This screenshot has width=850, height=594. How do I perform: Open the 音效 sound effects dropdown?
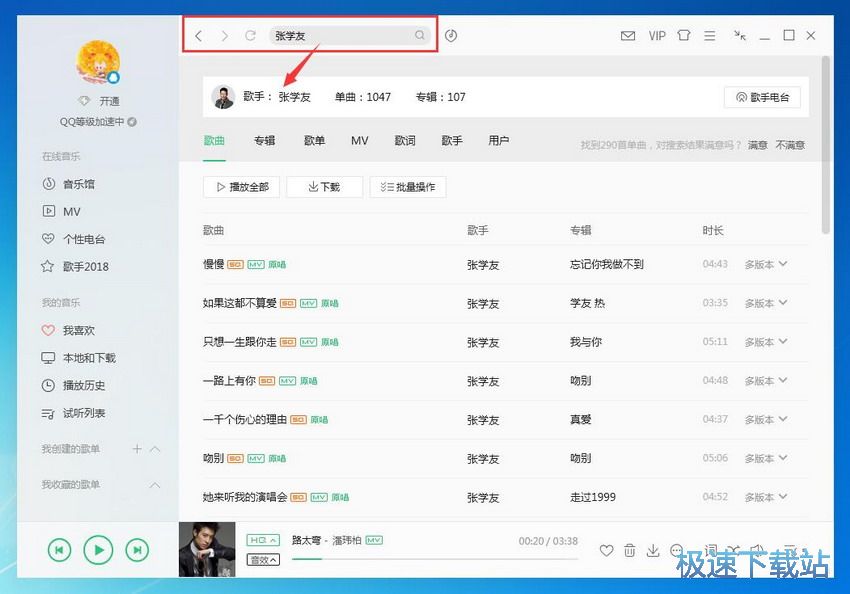[x=263, y=560]
